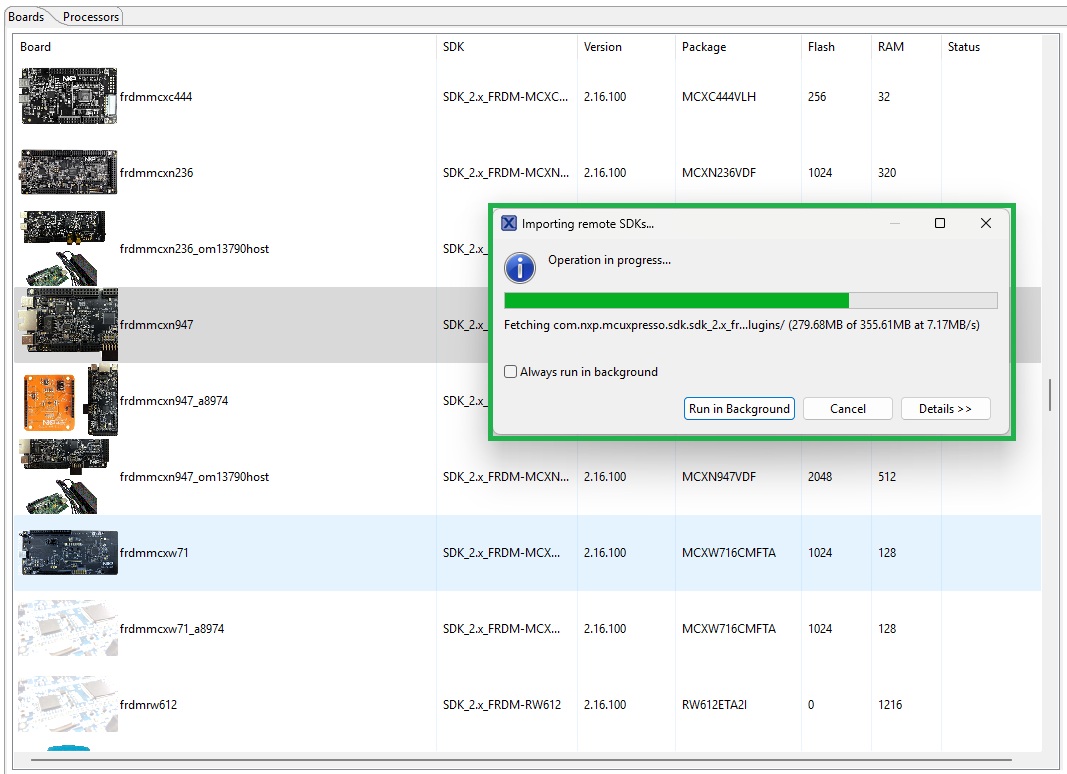
Task: Expand Details in the import dialog
Action: coord(944,408)
